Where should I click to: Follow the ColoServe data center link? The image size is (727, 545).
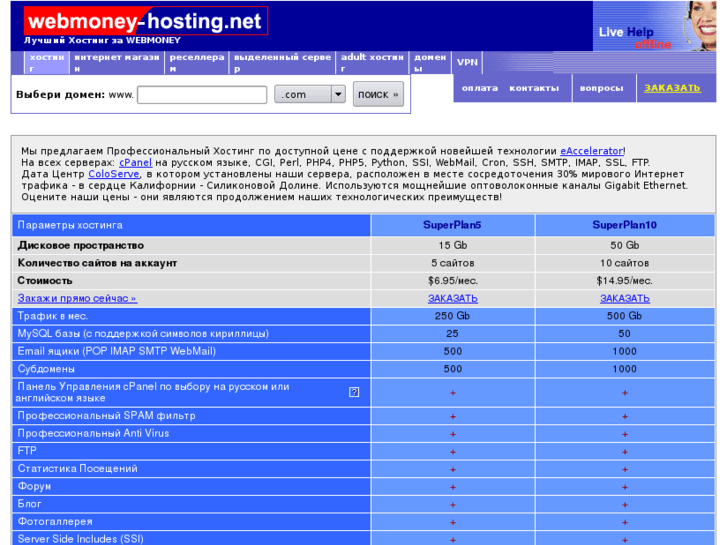tap(114, 174)
